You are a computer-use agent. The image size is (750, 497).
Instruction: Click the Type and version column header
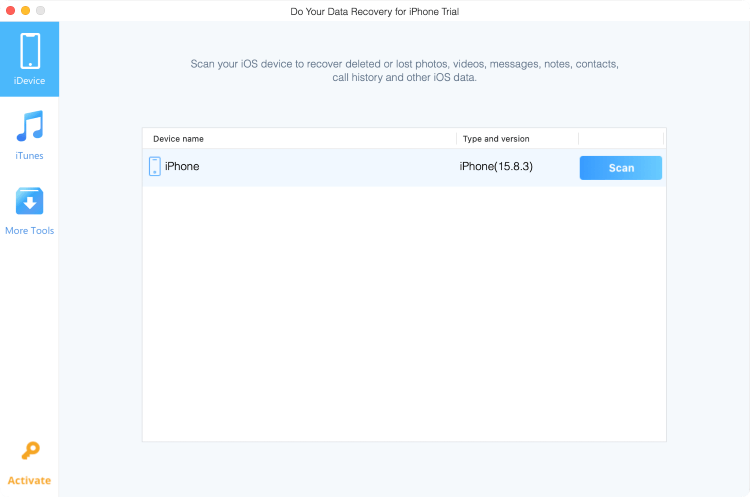pyautogui.click(x=496, y=139)
